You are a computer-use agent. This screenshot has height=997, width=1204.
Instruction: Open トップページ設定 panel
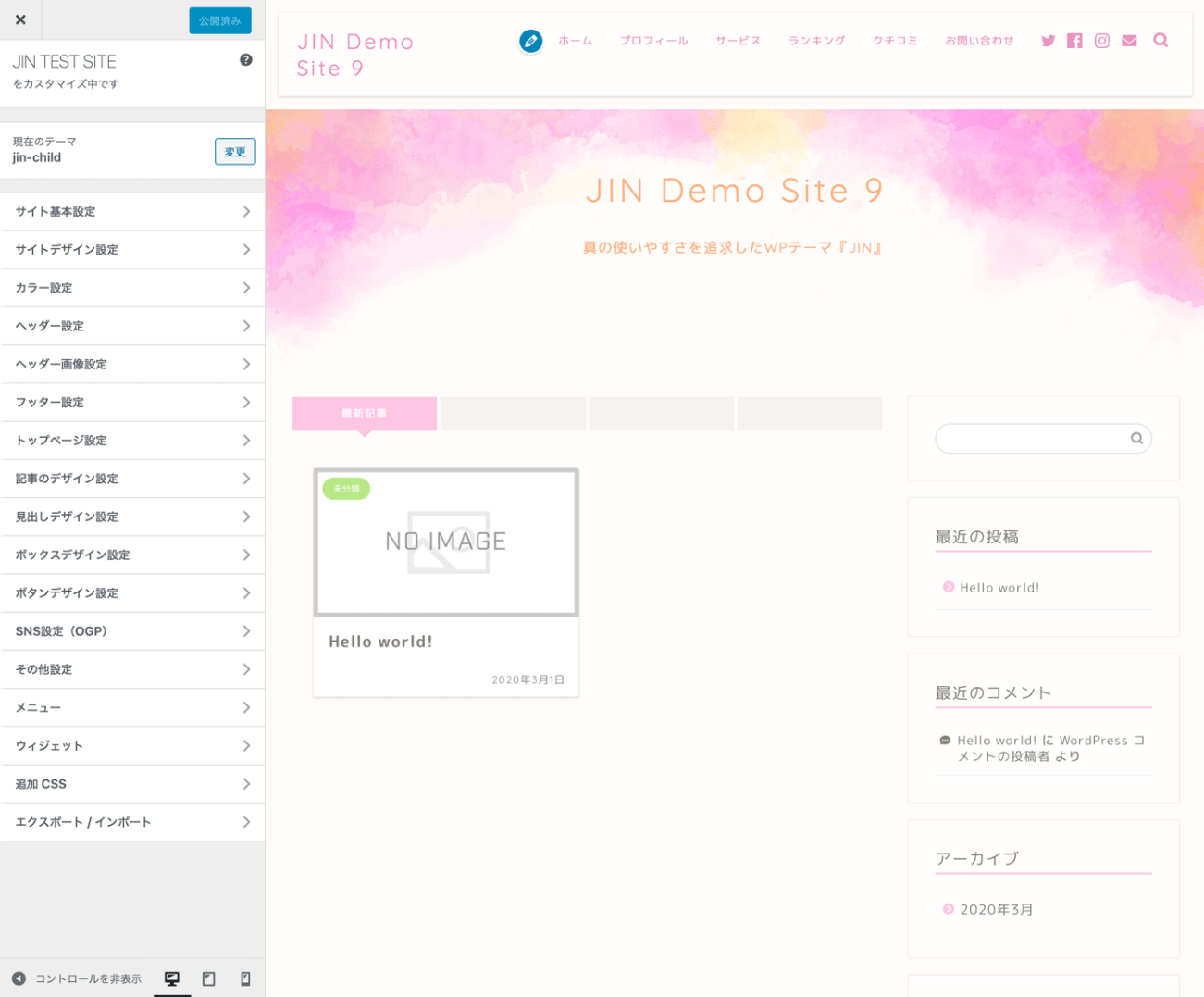pos(132,441)
